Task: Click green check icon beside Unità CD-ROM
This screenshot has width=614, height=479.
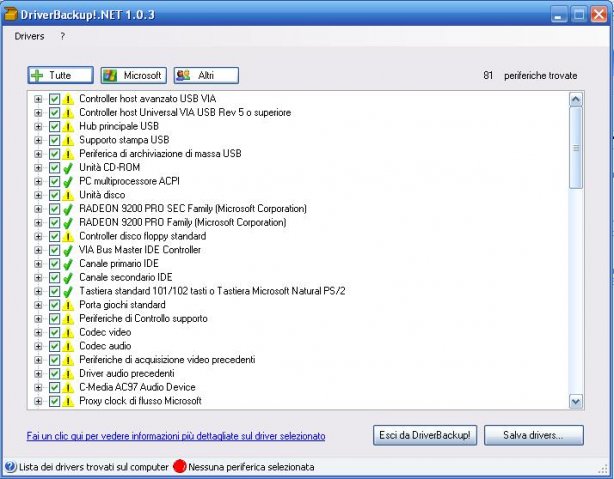Action: coord(68,168)
